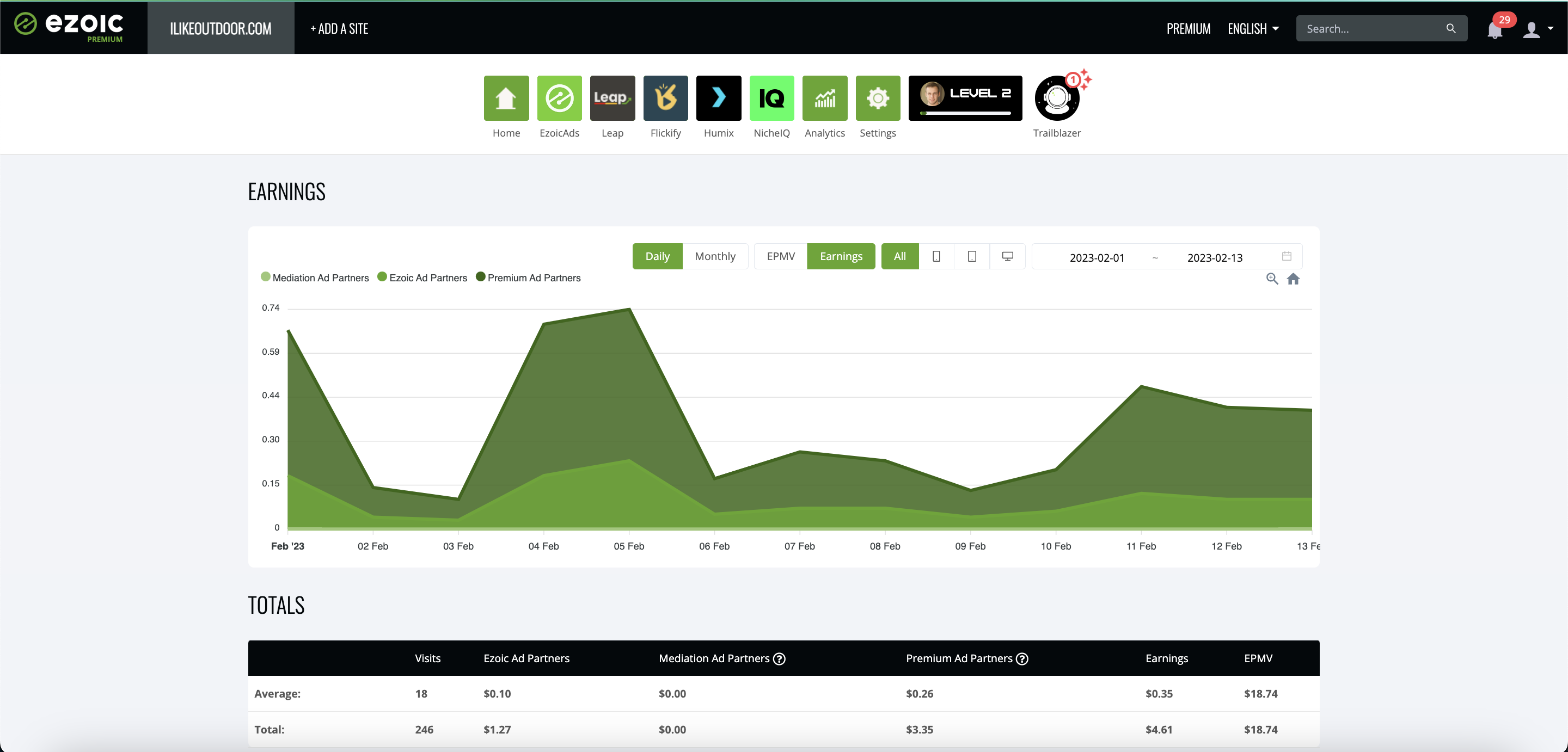Open Premium Ad Partners help tooltip
1568x752 pixels.
point(1021,658)
